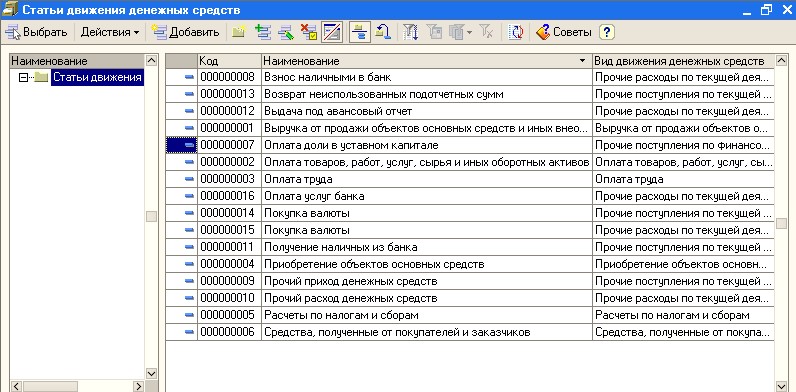Click the Вид движения денежных средств column header

click(683, 61)
